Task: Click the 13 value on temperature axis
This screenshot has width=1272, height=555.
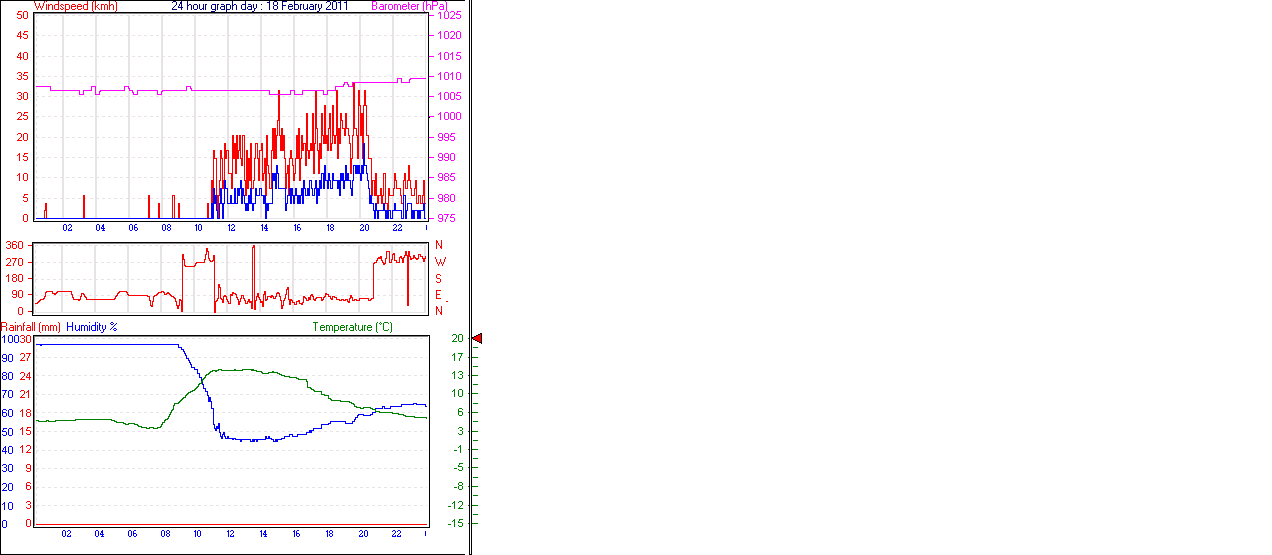Action: (457, 375)
